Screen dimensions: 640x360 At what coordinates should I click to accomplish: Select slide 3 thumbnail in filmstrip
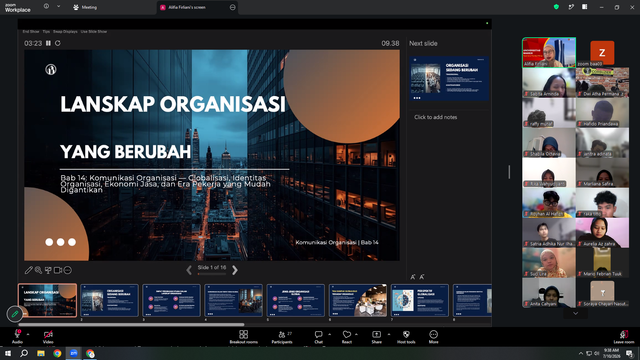tap(171, 300)
